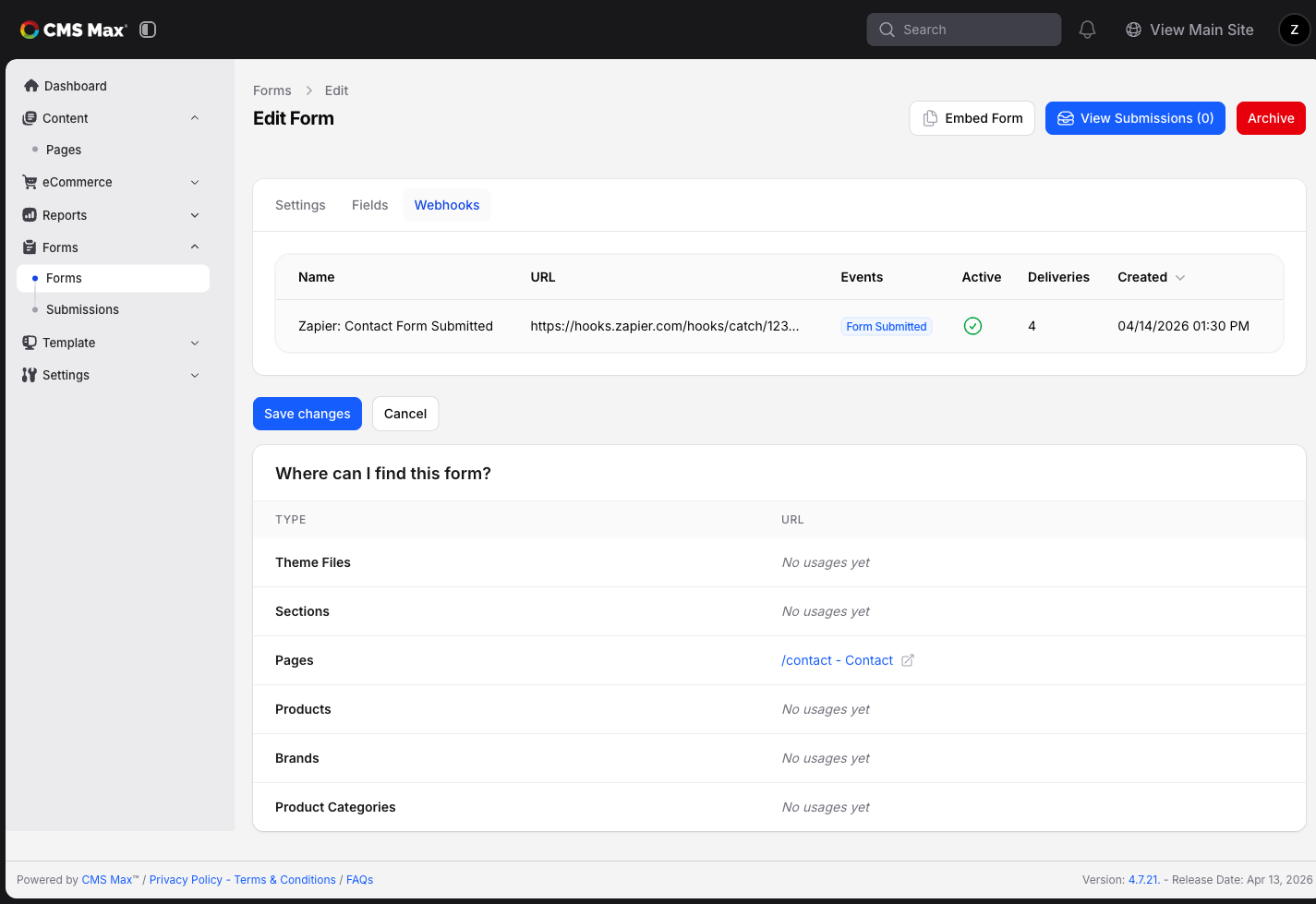Click the Embed Form button
The image size is (1316, 904).
(x=972, y=118)
